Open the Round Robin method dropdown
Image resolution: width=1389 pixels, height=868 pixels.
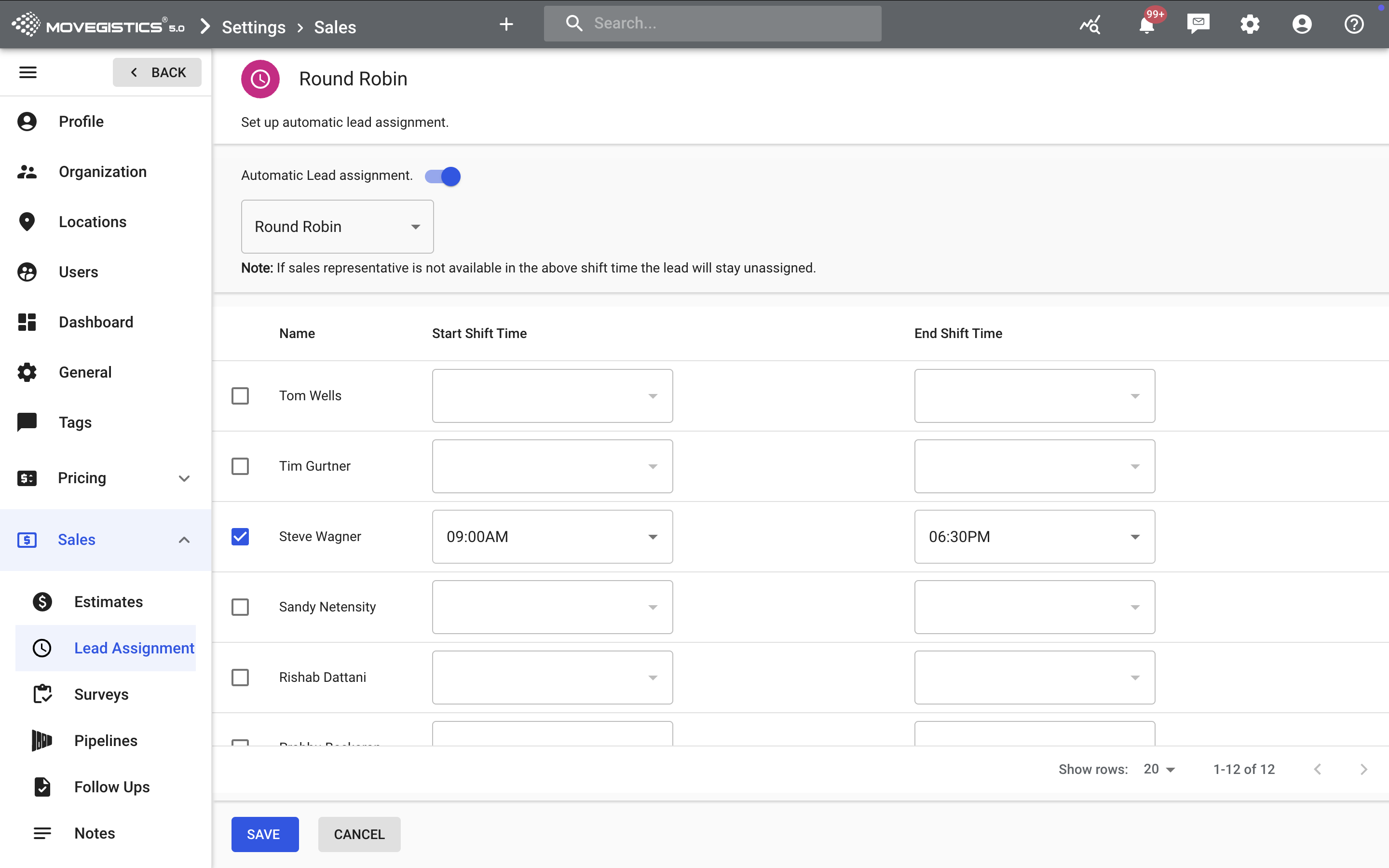[x=338, y=227]
